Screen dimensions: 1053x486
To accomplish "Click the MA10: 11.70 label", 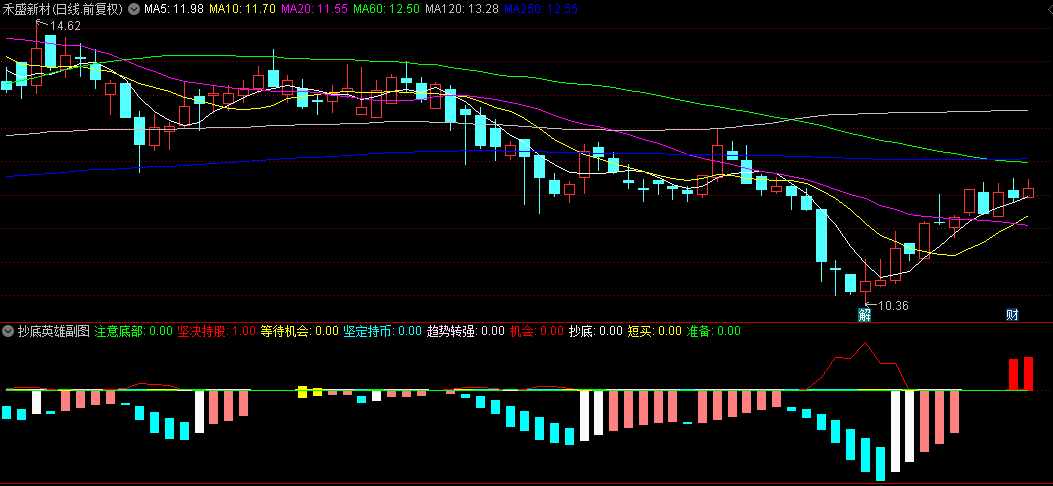I will point(241,9).
